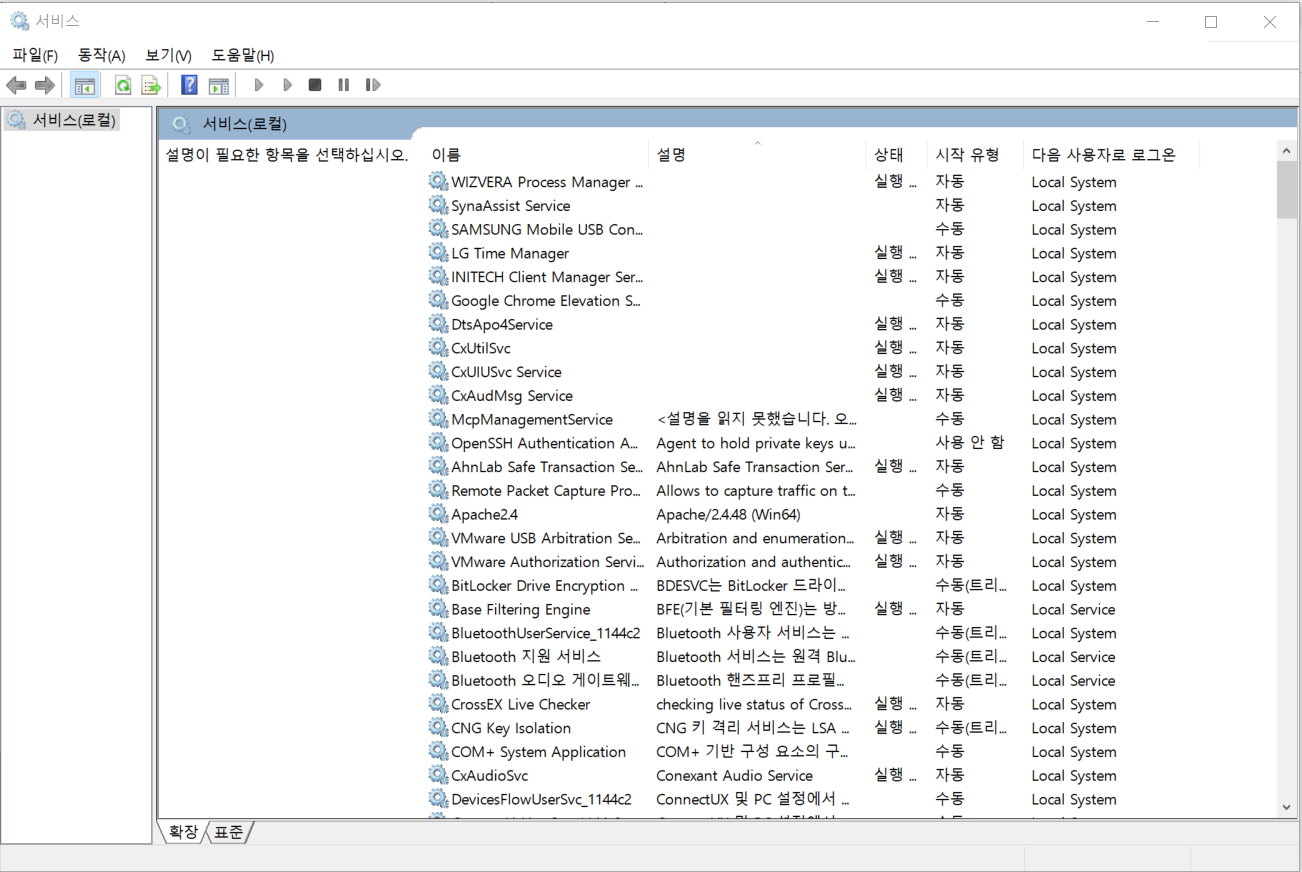Open the Help toolbar icon
This screenshot has height=872, width=1302.
tap(189, 85)
